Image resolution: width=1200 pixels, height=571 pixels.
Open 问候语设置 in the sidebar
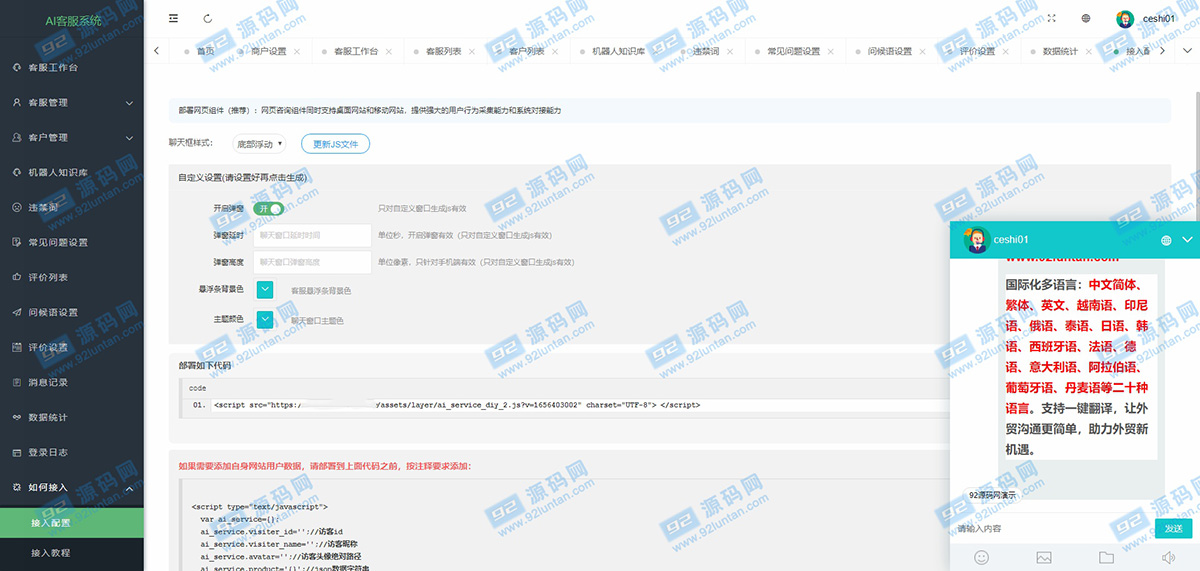72,312
